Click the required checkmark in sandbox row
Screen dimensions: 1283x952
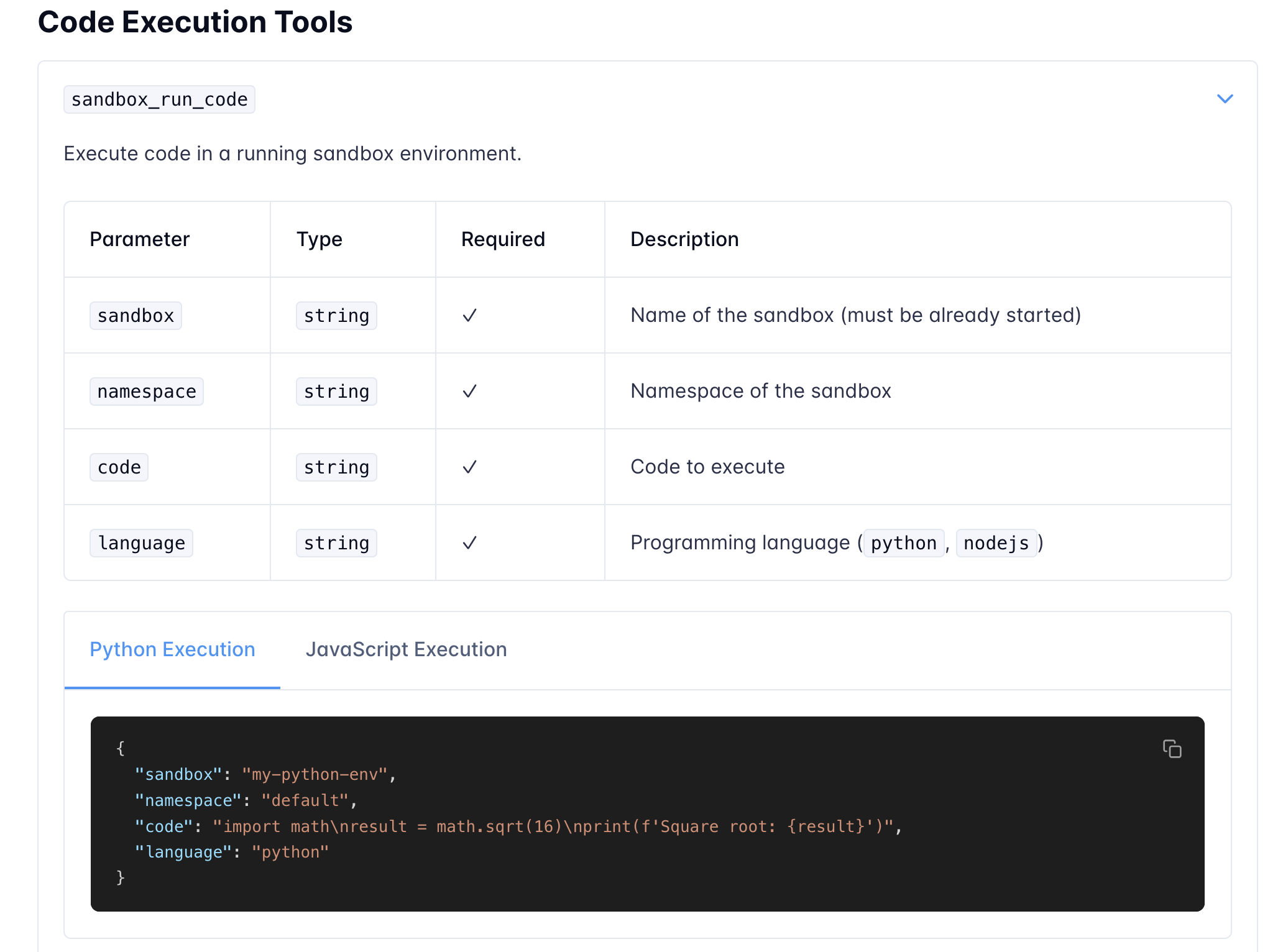pos(470,316)
